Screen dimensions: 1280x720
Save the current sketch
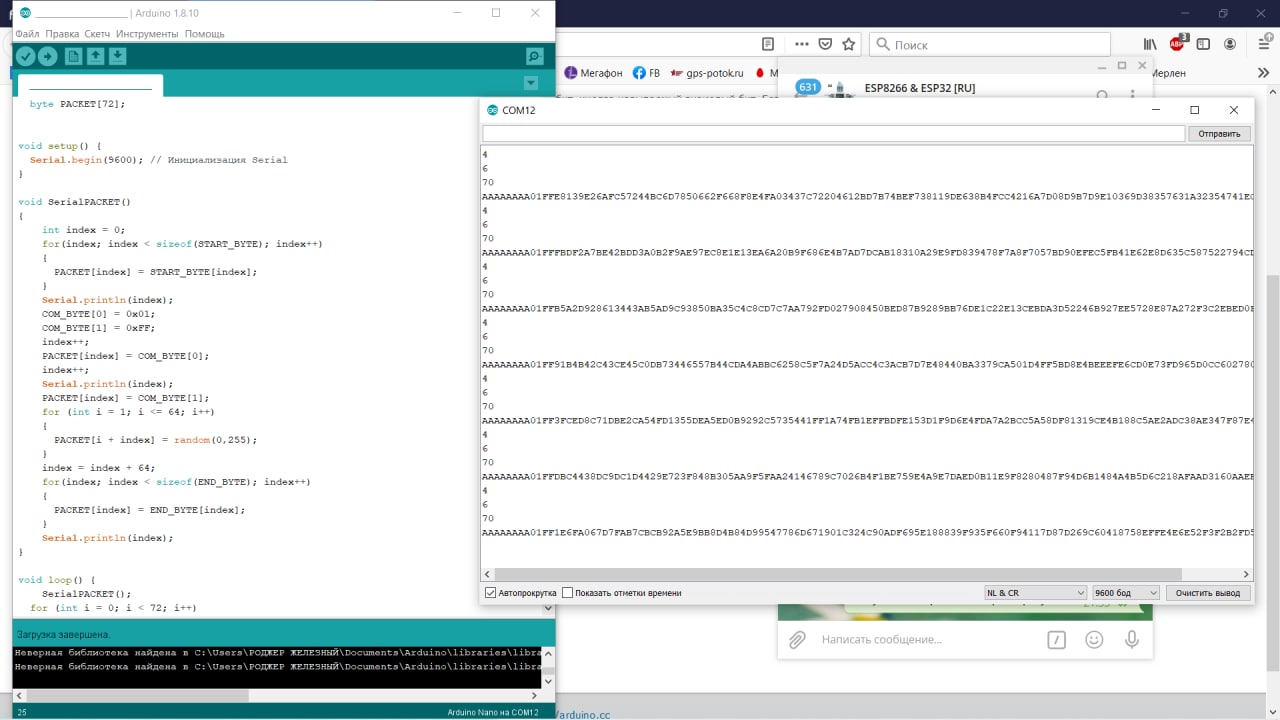(117, 57)
